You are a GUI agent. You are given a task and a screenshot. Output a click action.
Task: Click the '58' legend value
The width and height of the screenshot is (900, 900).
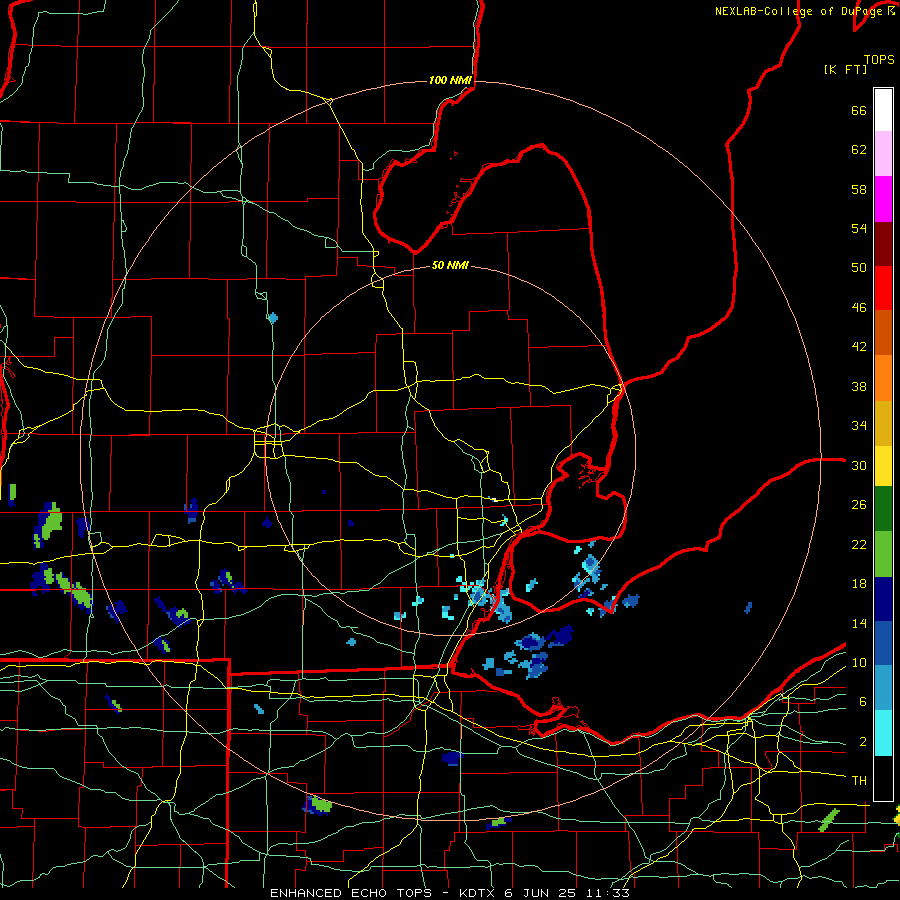tap(859, 189)
